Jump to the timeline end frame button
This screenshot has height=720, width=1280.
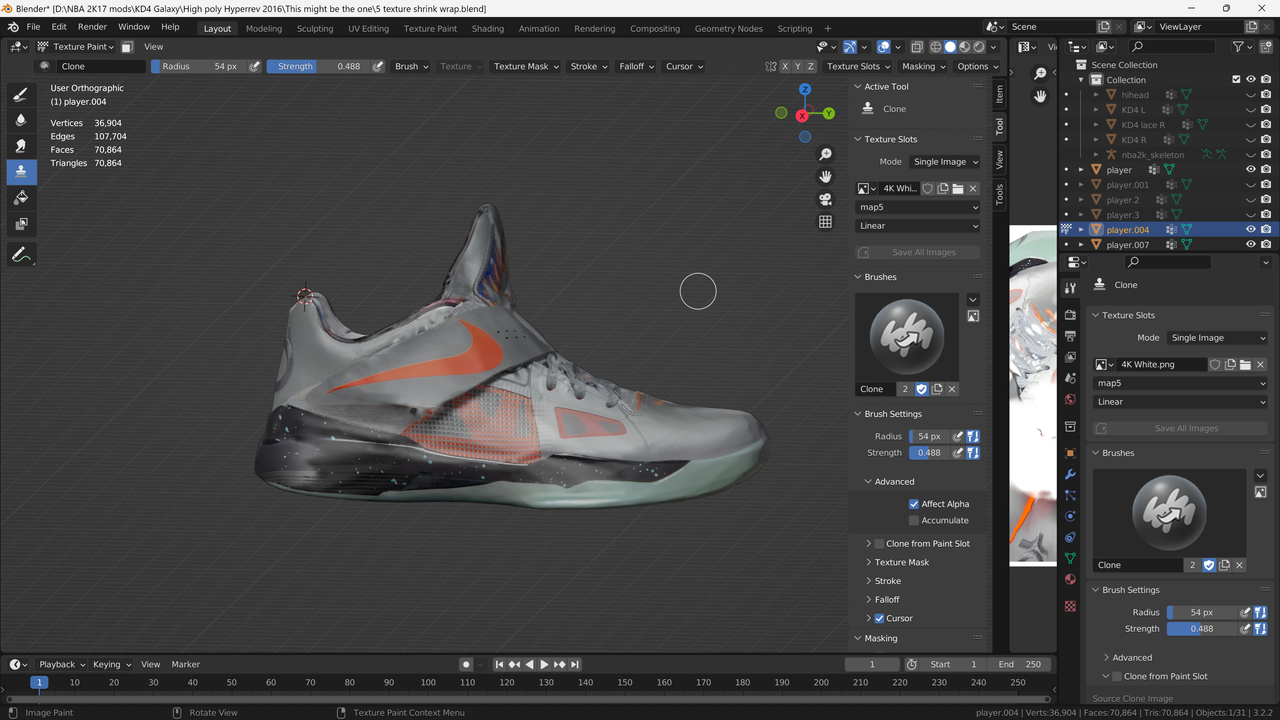(x=575, y=664)
